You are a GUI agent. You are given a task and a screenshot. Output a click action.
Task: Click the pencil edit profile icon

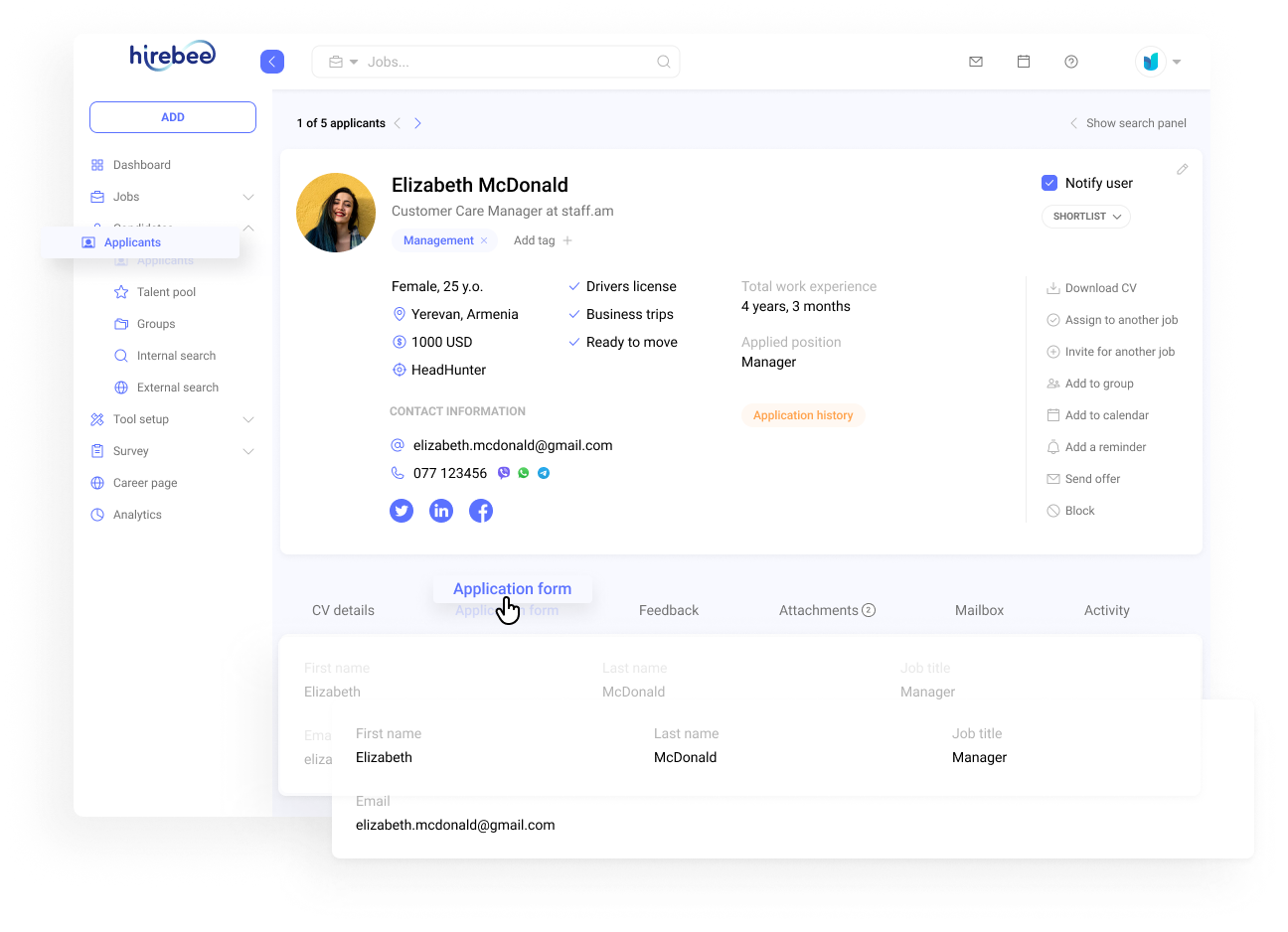point(1183,170)
